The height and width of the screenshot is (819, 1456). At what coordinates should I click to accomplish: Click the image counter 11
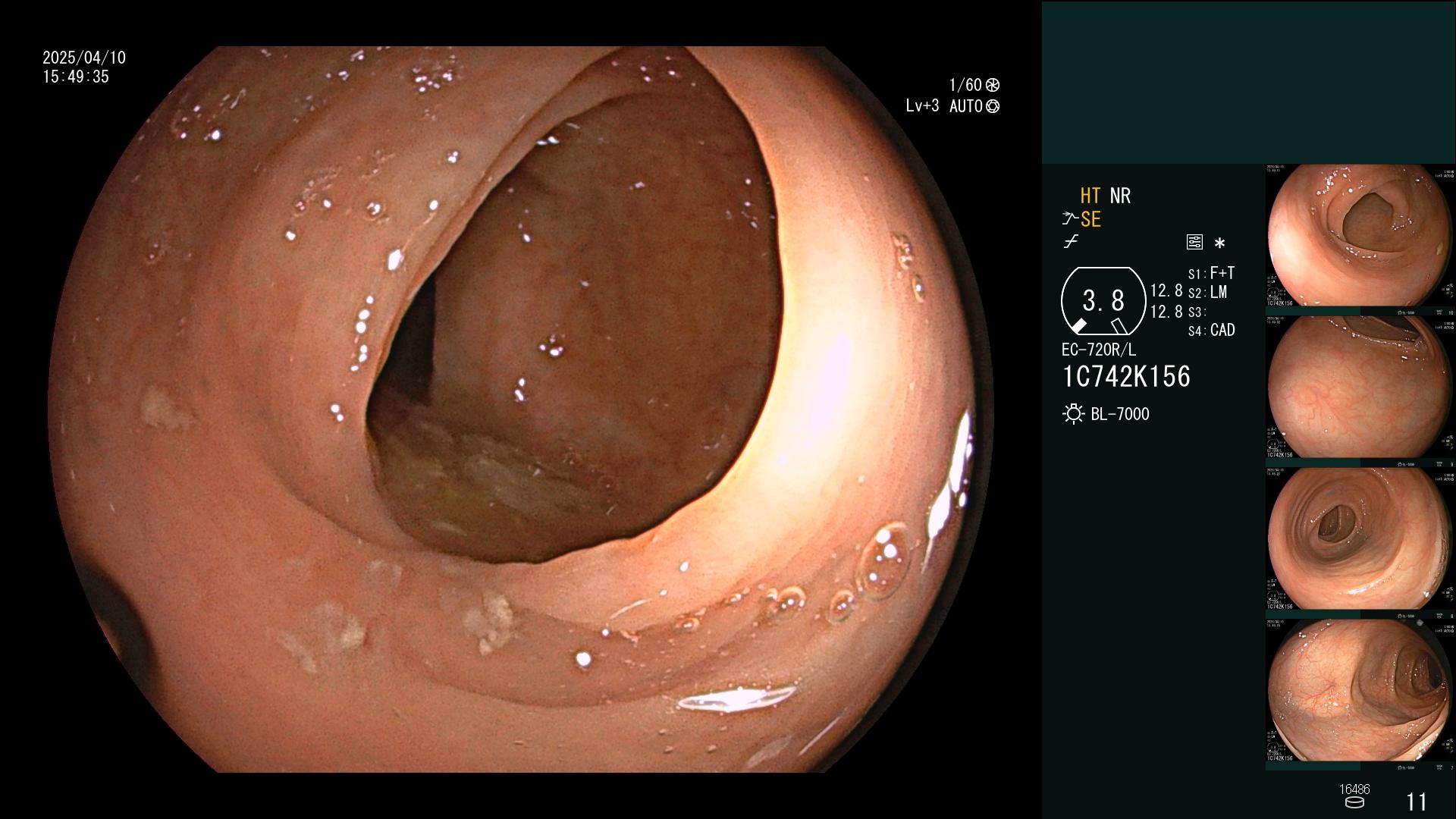click(x=1417, y=802)
